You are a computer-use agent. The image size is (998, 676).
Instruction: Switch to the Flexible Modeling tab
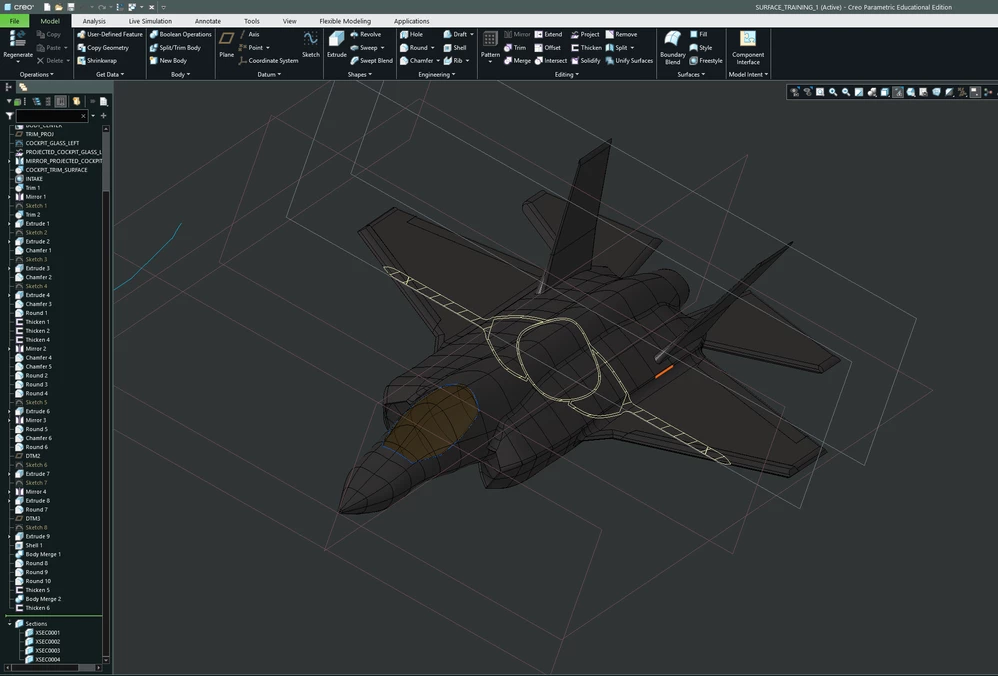[x=345, y=21]
